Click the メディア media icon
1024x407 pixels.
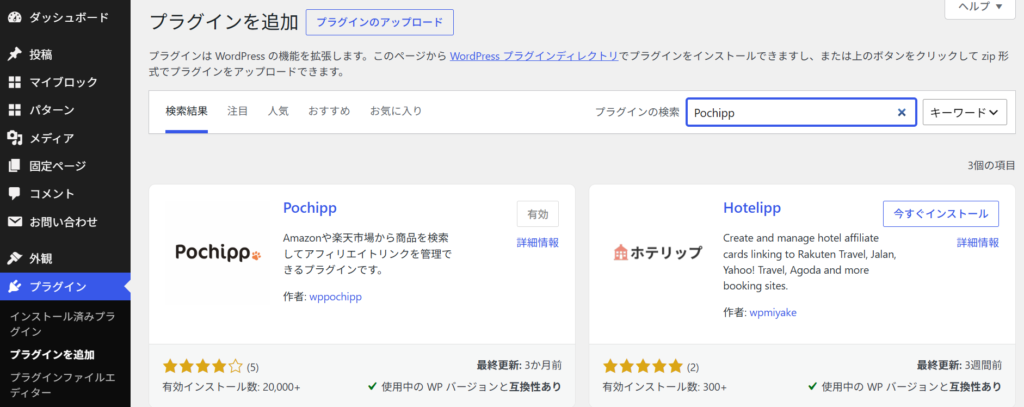[x=14, y=138]
